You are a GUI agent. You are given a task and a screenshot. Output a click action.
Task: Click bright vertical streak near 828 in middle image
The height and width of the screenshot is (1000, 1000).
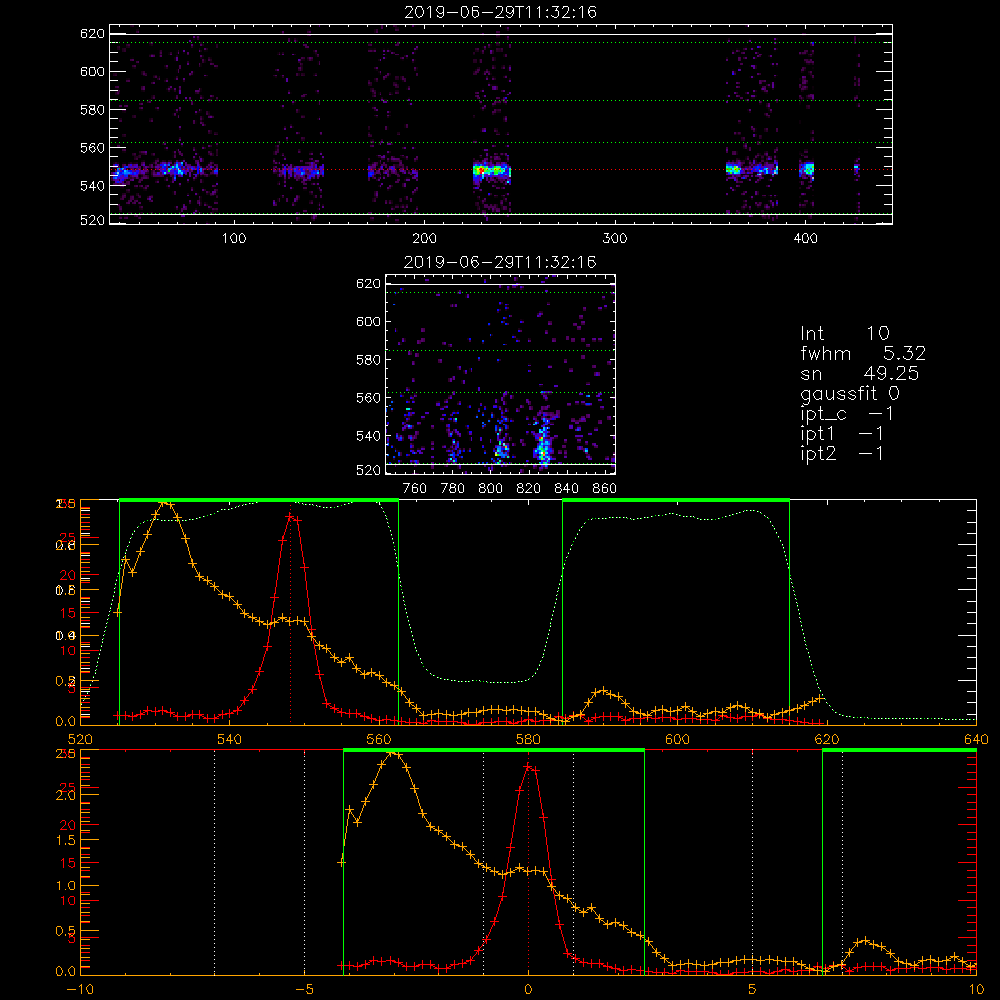pos(543,441)
